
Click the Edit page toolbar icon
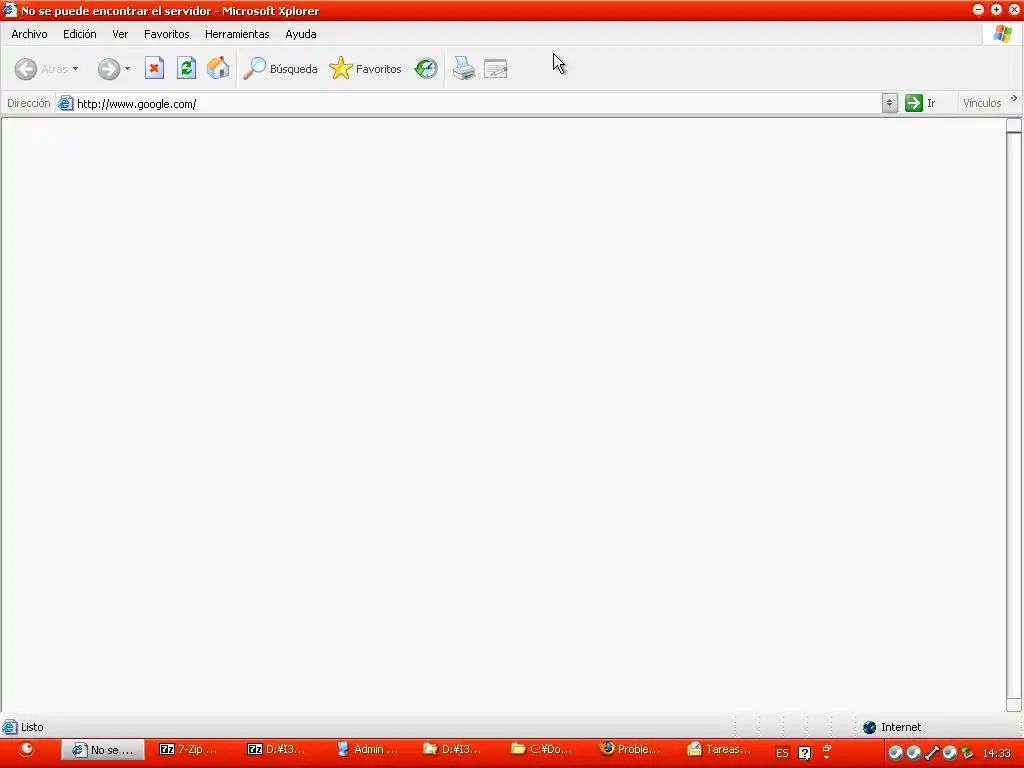[x=496, y=69]
